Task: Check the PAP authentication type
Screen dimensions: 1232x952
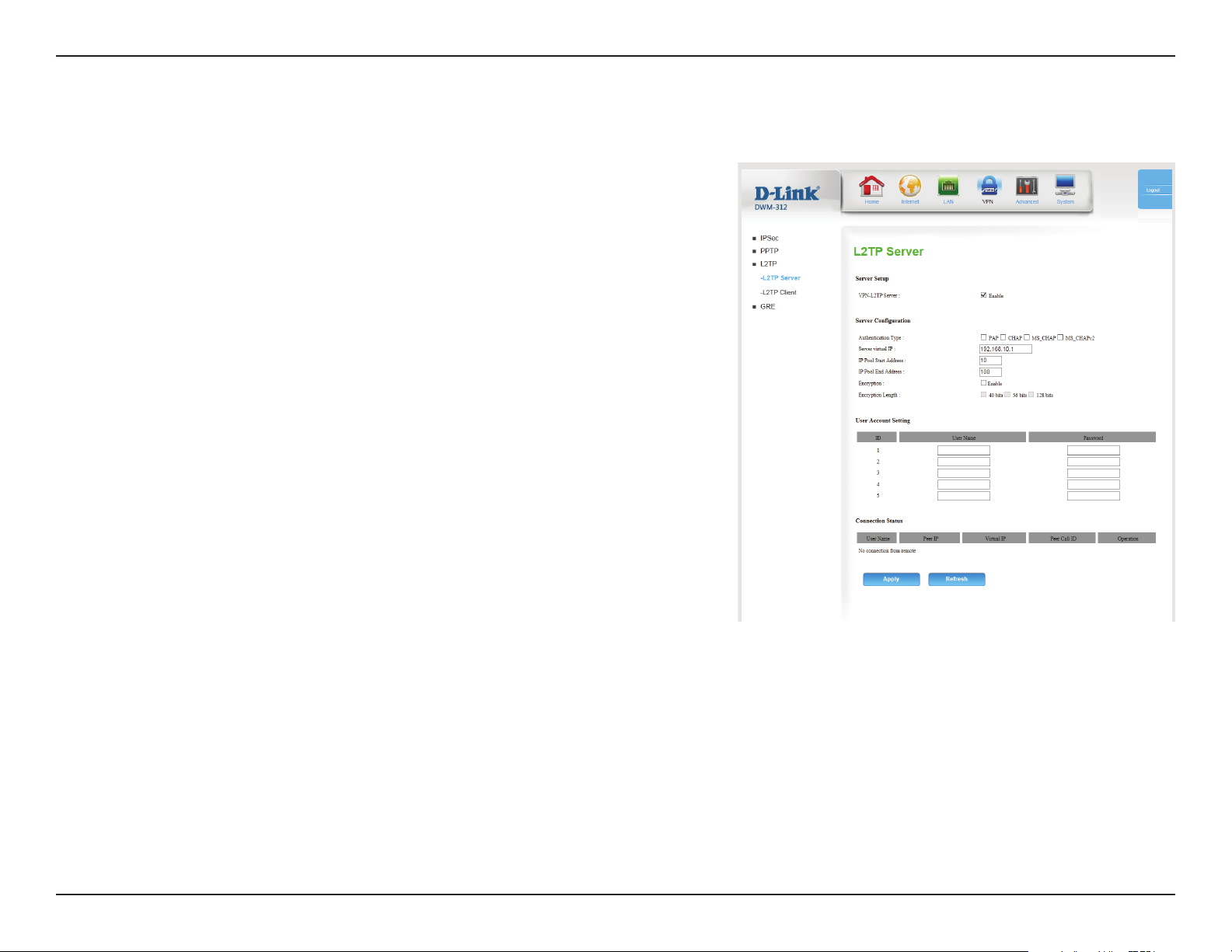Action: (x=984, y=337)
